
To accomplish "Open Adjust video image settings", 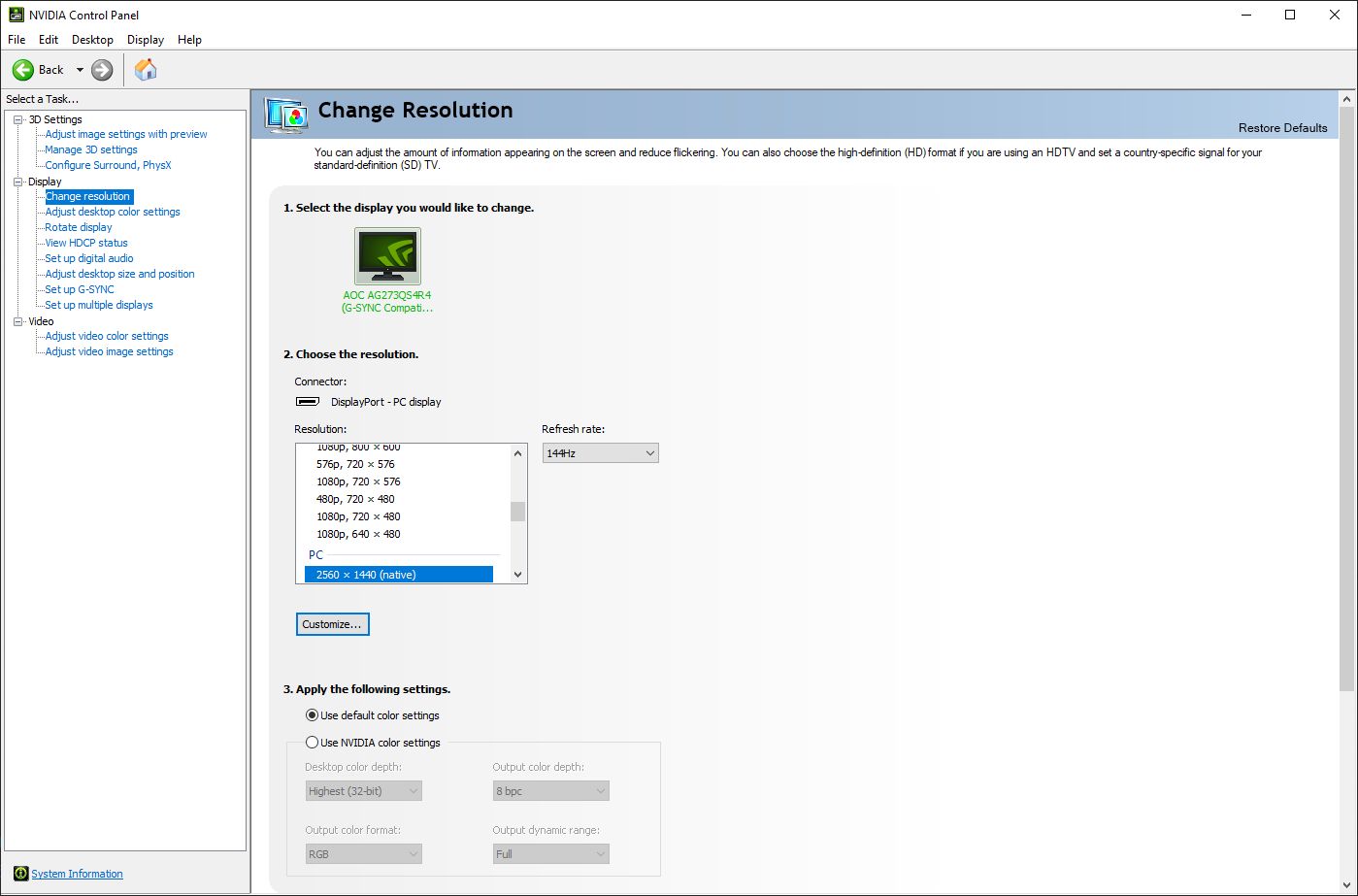I will (x=110, y=351).
